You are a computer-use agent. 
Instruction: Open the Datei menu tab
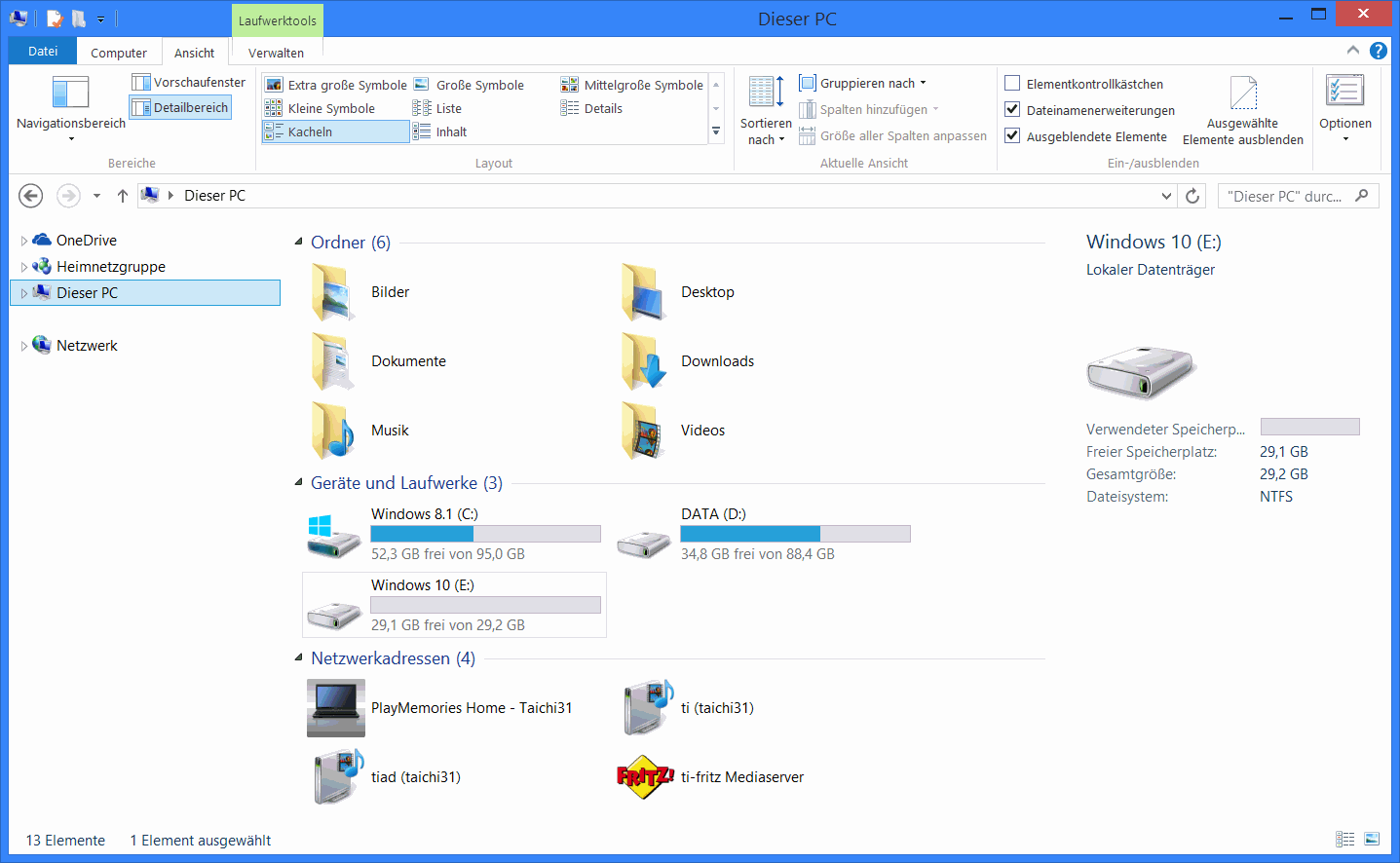pyautogui.click(x=43, y=52)
